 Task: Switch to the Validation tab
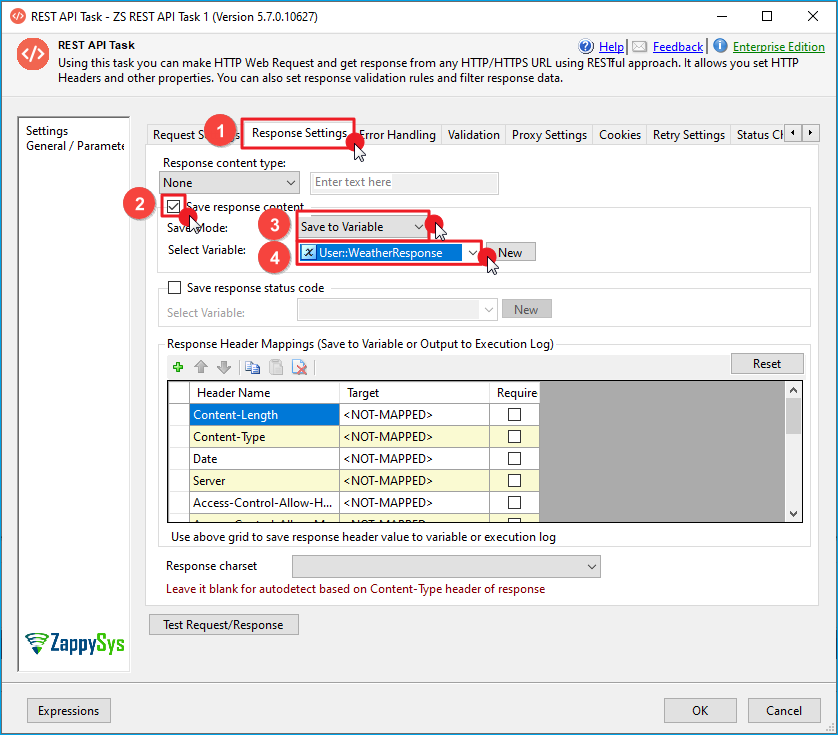[473, 135]
